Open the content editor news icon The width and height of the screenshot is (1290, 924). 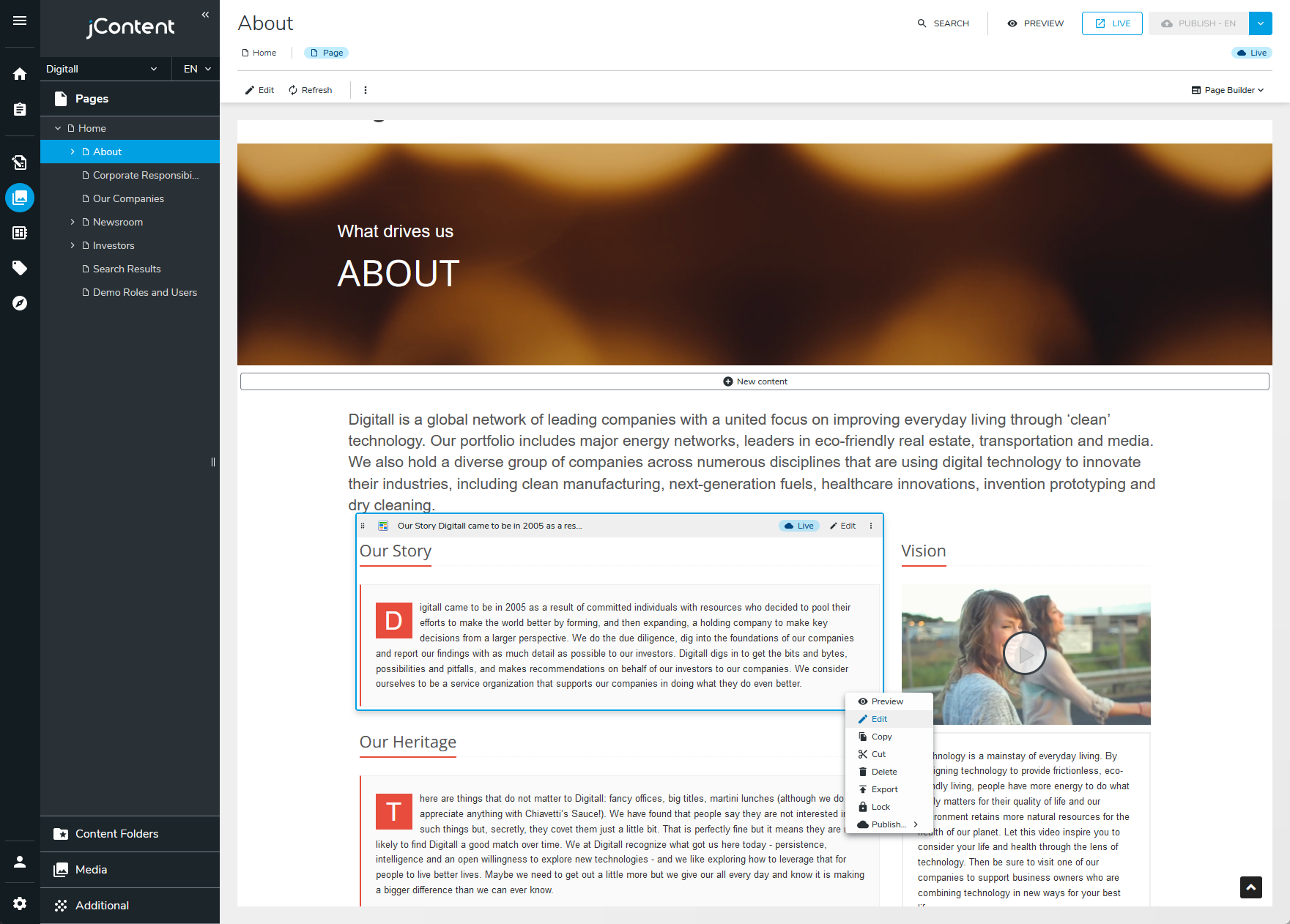point(20,233)
